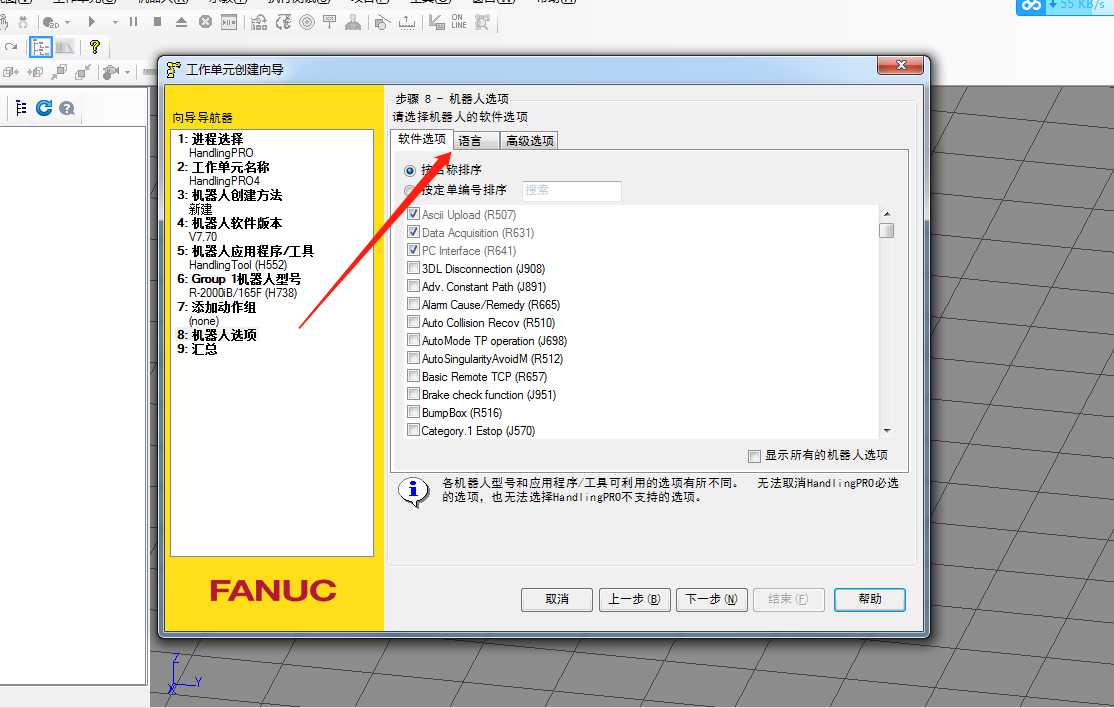Check Alarm Cause/Remedy (R665)

[x=413, y=304]
